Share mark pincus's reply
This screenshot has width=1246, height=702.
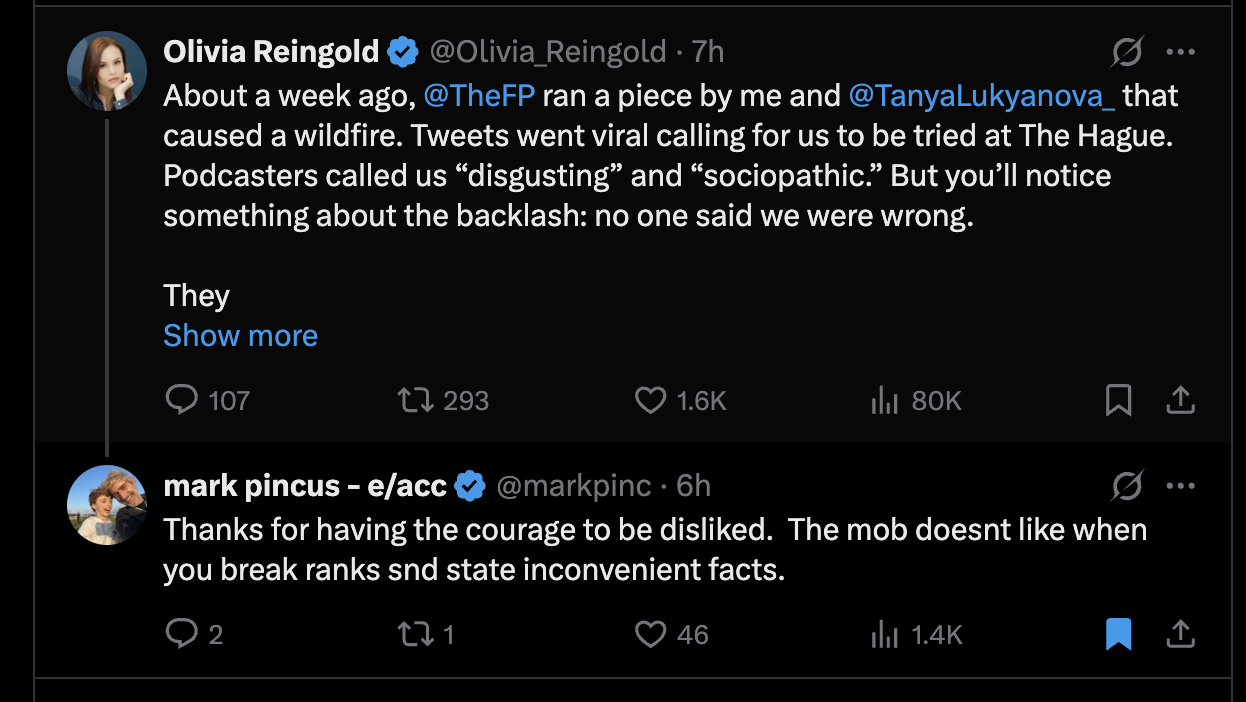tap(1181, 634)
